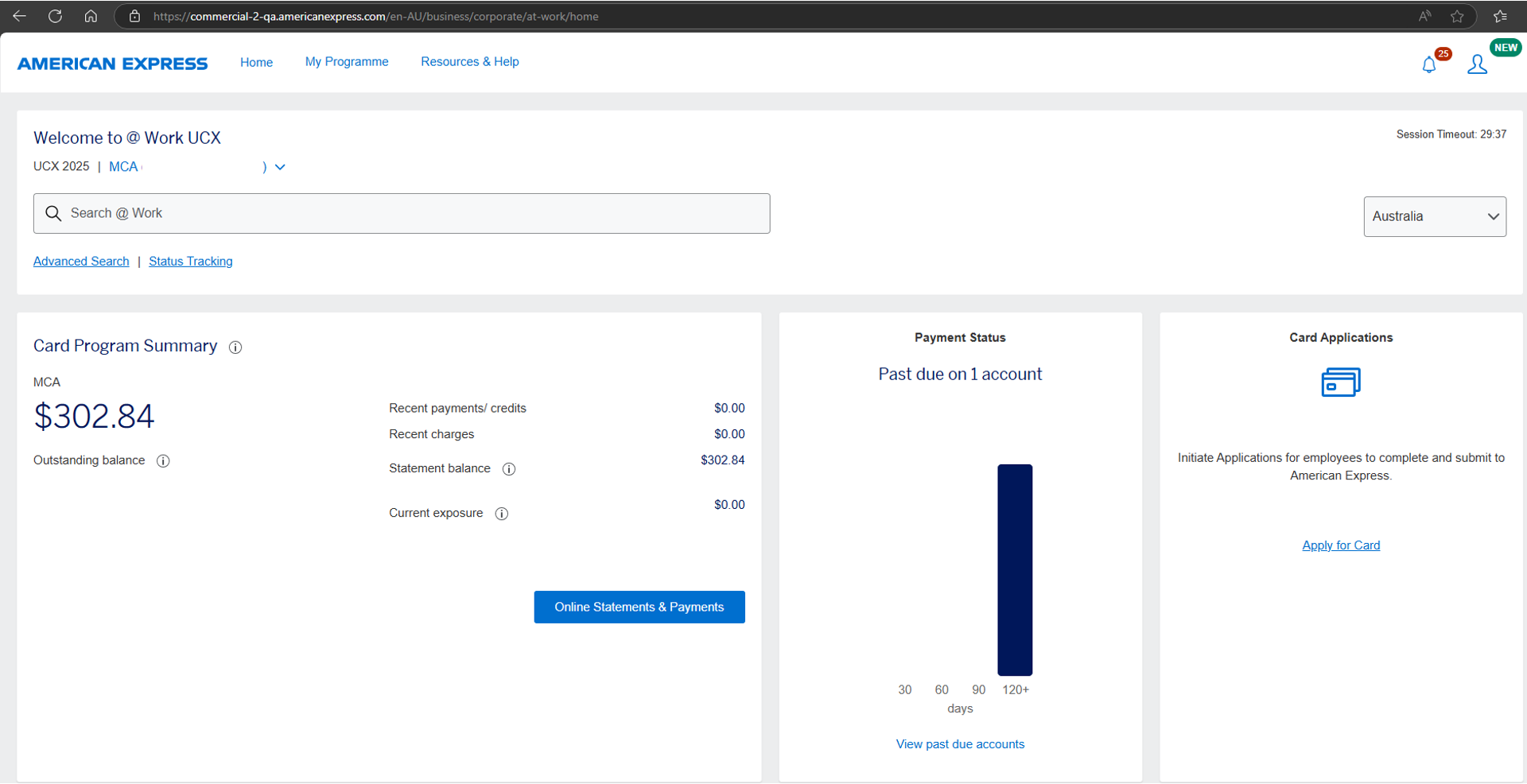Viewport: 1527px width, 784px height.
Task: Click the browser home icon
Action: [x=91, y=16]
